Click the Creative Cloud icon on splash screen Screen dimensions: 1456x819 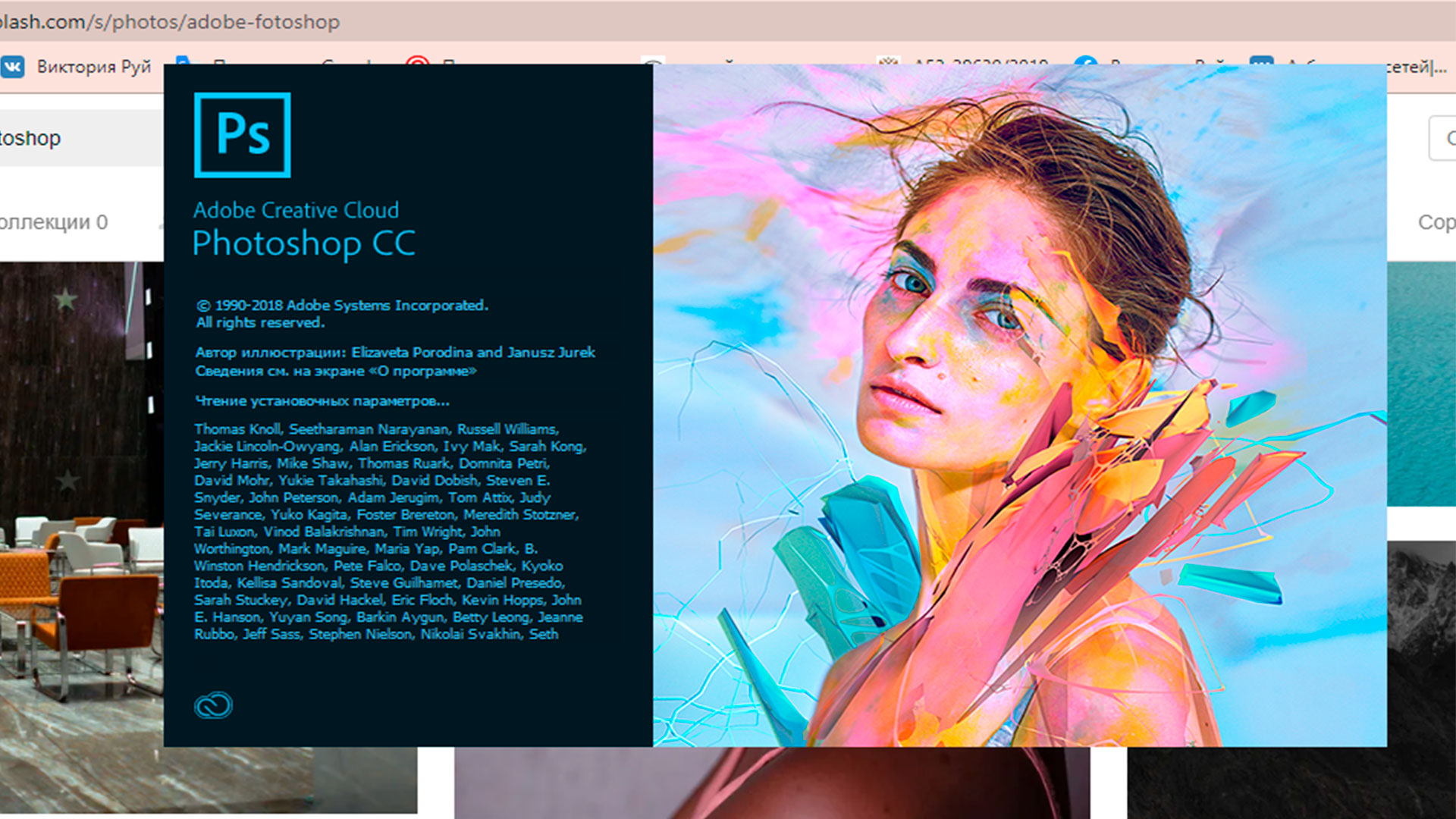213,705
